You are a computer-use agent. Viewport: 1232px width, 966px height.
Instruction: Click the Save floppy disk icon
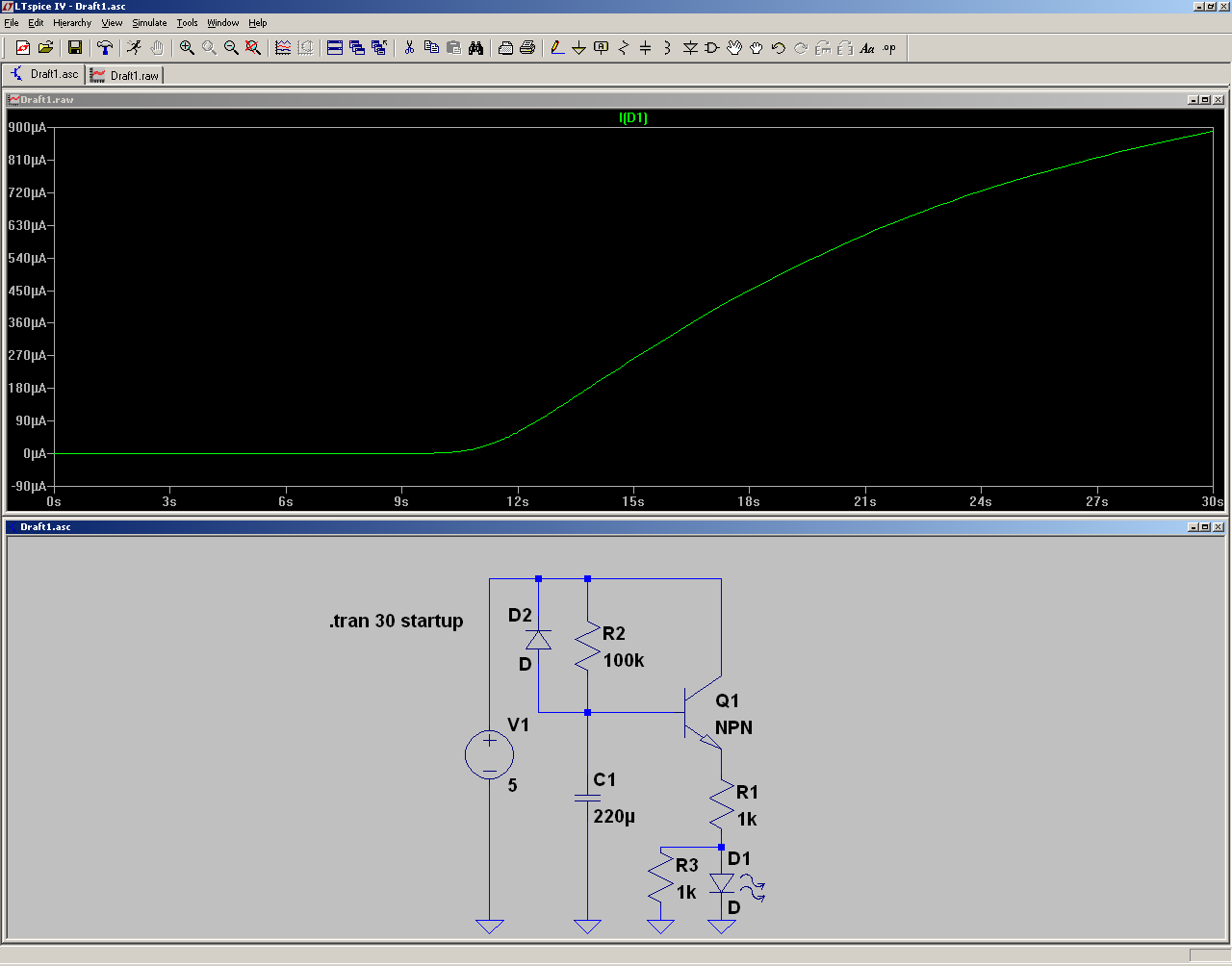75,47
